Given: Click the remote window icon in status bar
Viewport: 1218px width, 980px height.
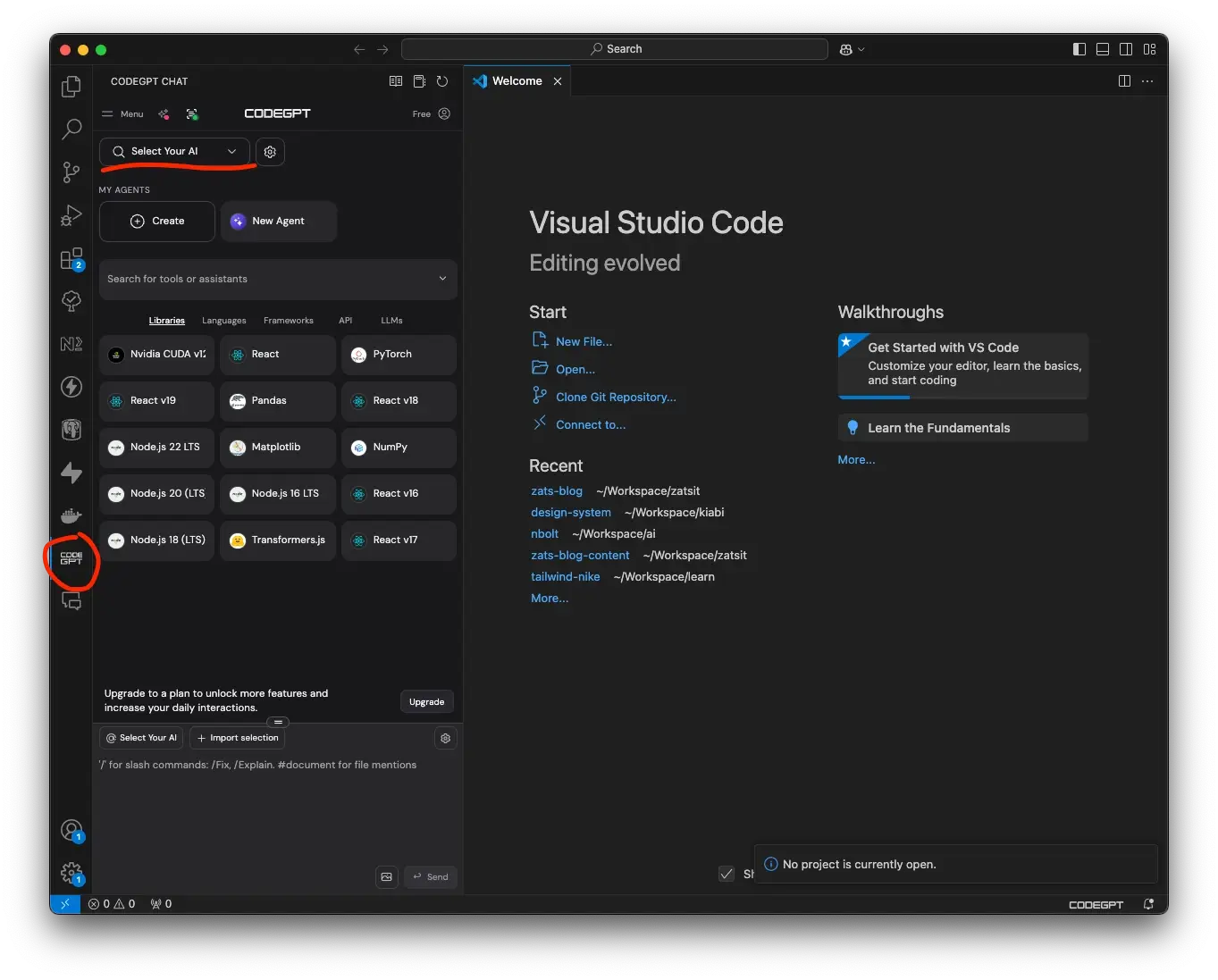Looking at the screenshot, I should 64,904.
